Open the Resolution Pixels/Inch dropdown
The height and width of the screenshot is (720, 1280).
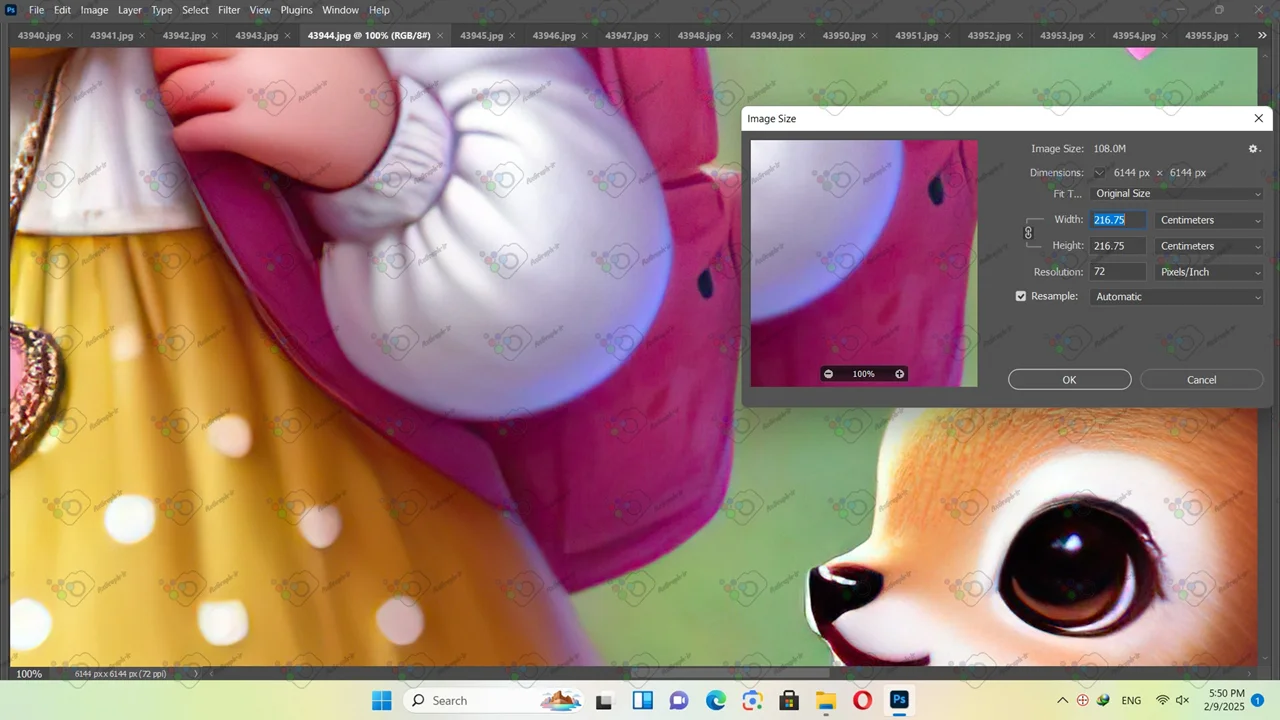(1209, 272)
